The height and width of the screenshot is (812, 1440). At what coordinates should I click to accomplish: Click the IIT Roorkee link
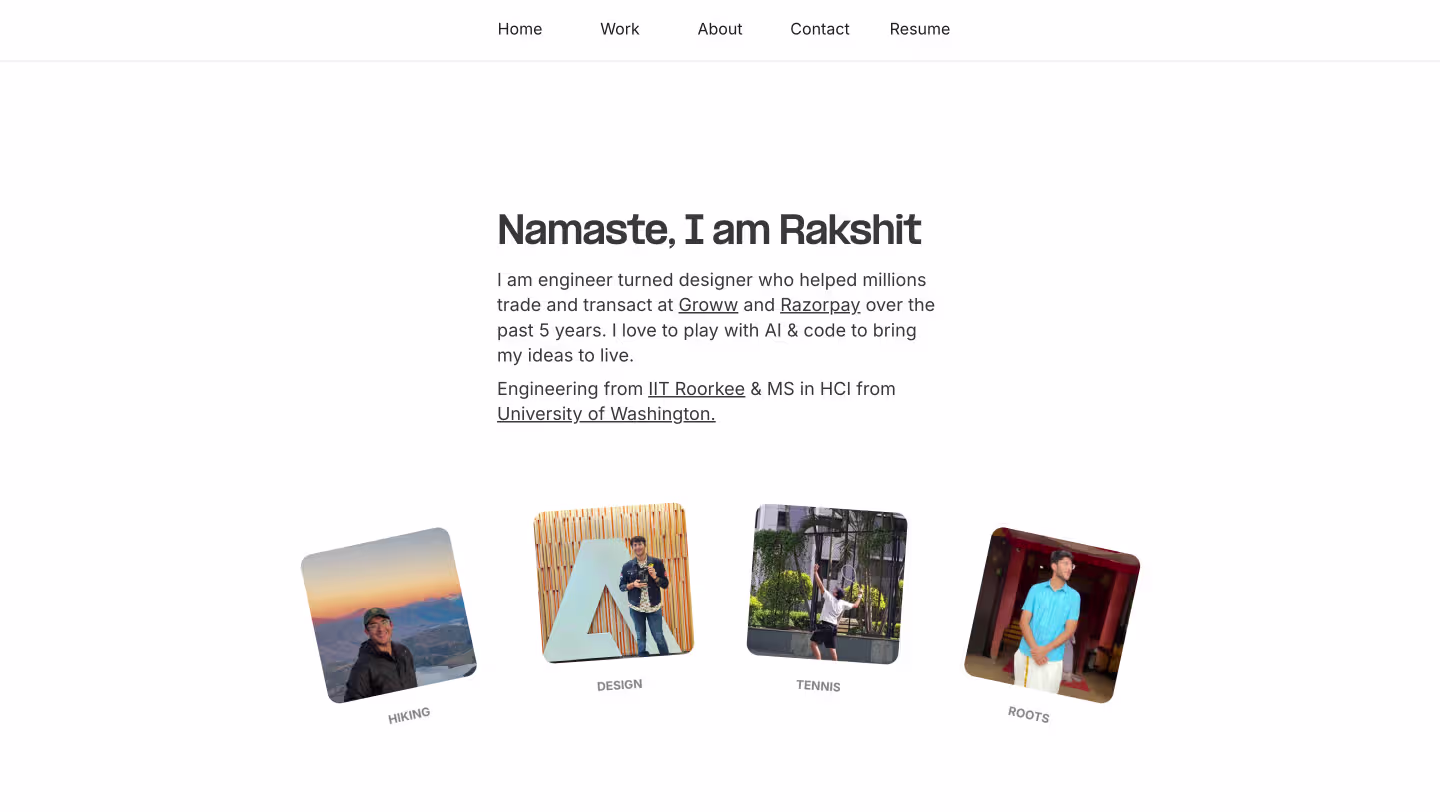(696, 389)
